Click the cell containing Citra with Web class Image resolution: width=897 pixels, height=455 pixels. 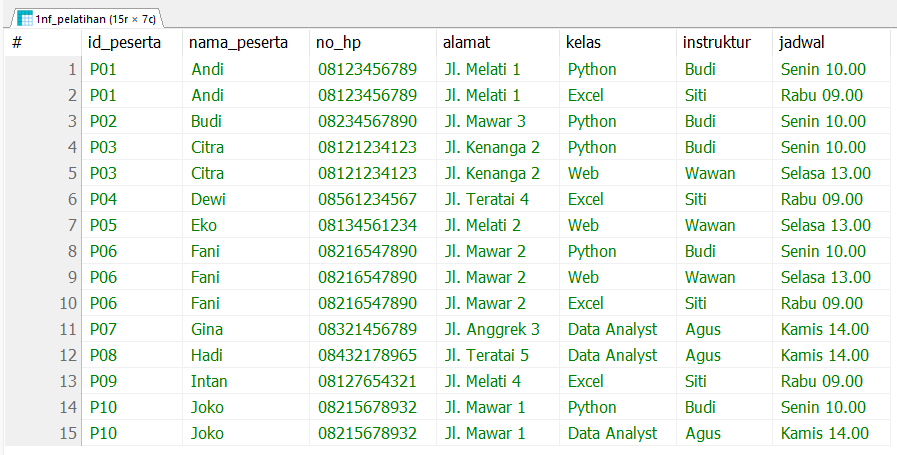tap(246, 173)
